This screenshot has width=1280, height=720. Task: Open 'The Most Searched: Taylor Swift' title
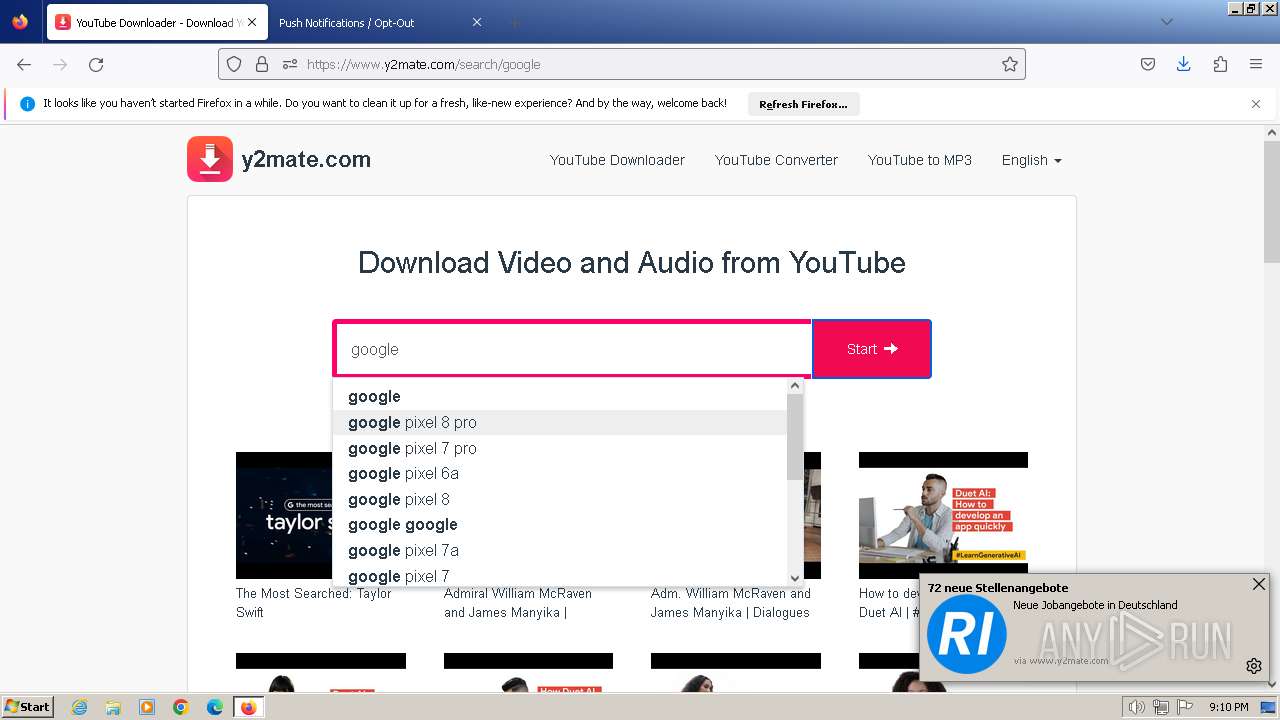click(314, 603)
